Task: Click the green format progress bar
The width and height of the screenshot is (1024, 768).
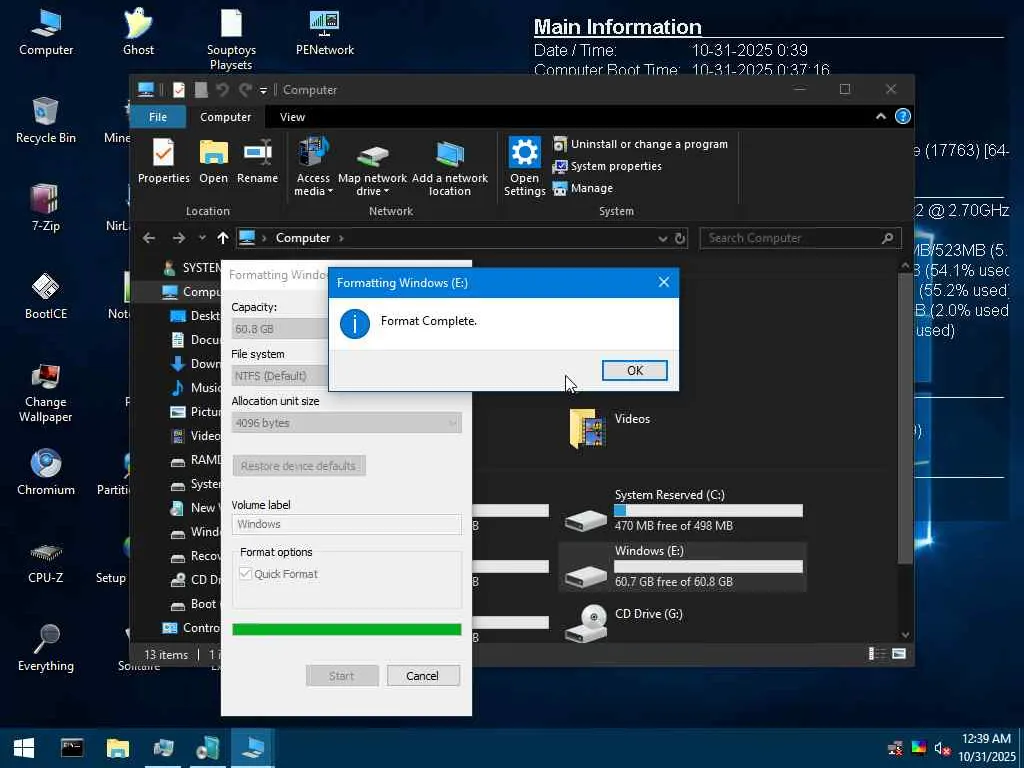Action: pos(347,630)
